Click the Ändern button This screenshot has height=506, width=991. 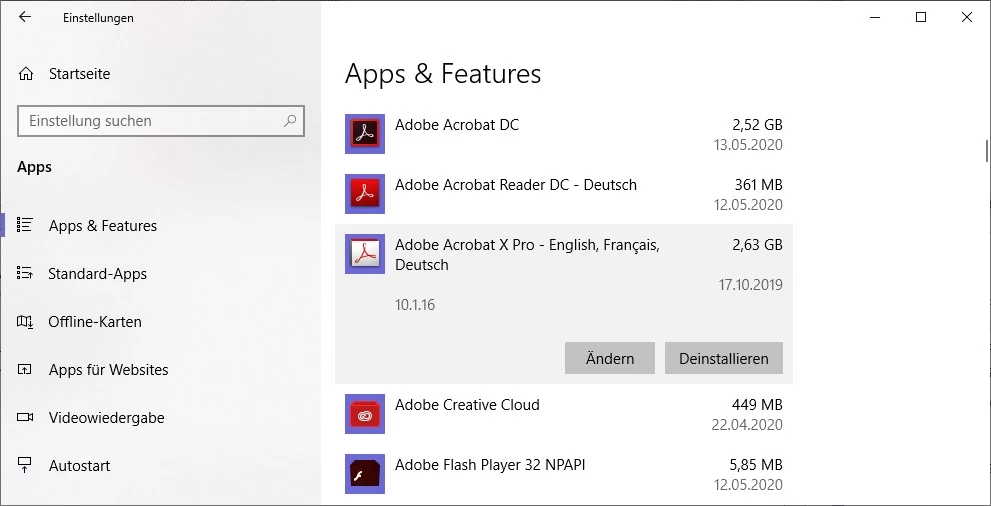(610, 358)
